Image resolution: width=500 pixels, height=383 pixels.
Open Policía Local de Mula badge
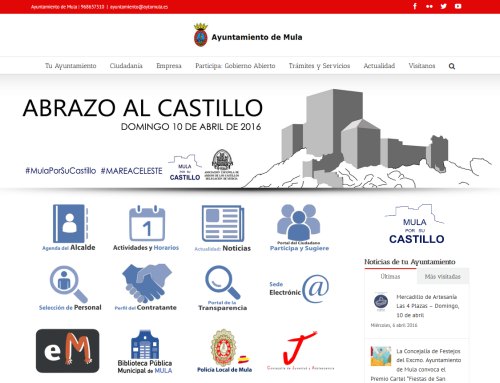224,351
